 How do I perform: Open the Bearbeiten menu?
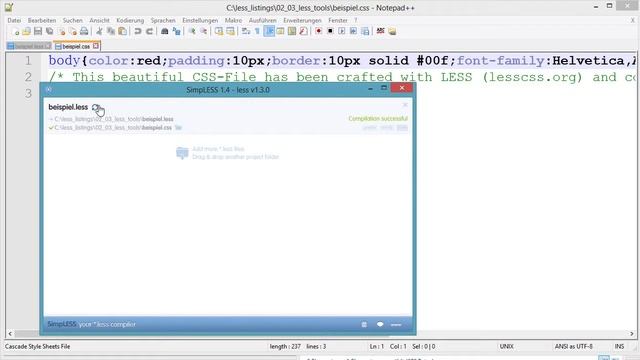coord(42,20)
